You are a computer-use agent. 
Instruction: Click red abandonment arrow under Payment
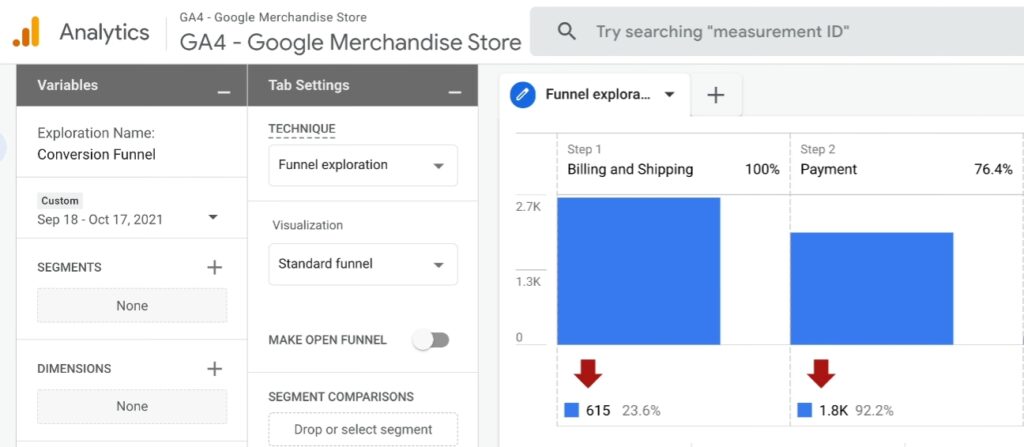click(x=821, y=374)
